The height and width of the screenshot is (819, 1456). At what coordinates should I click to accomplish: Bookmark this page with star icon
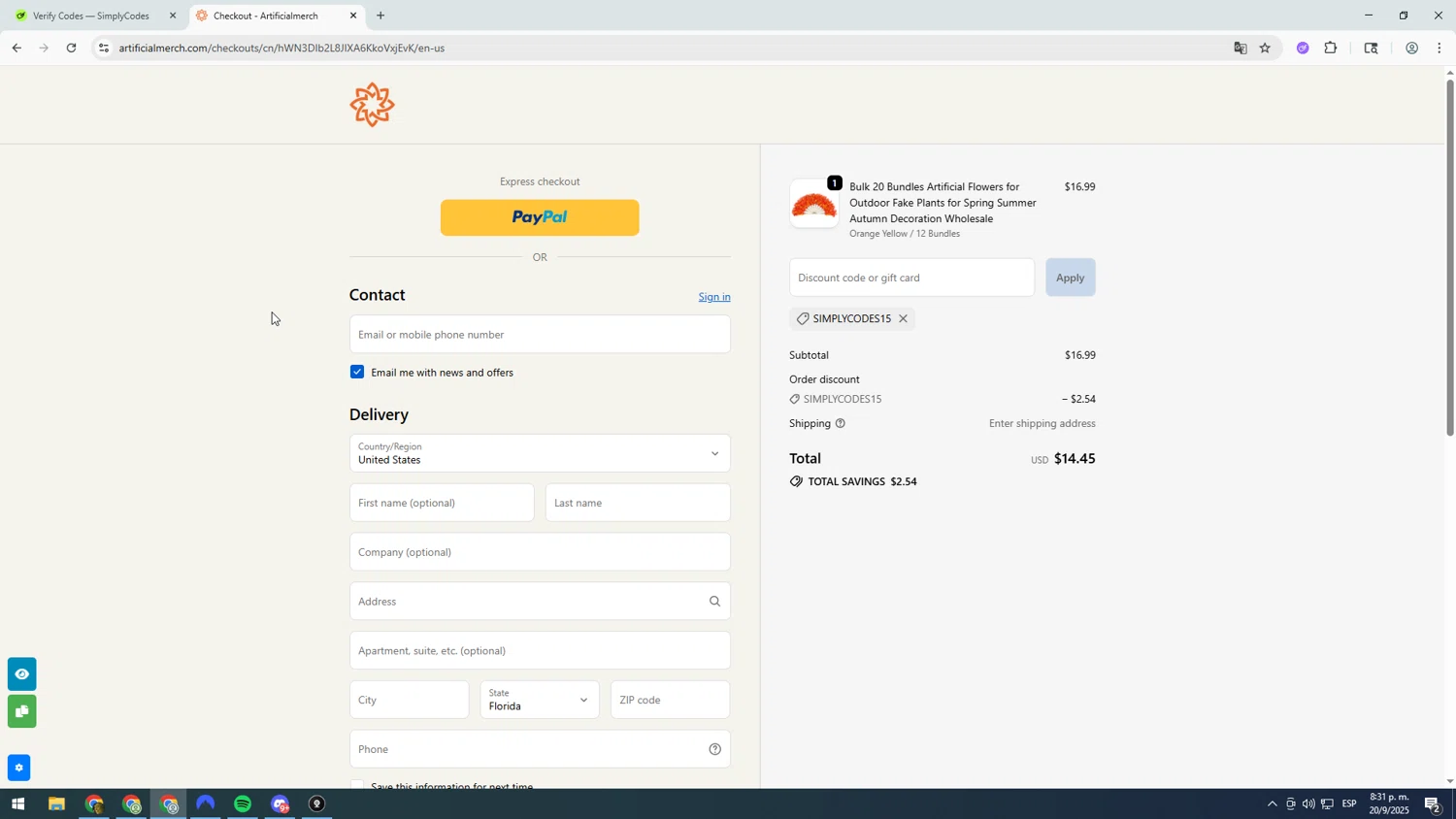click(1265, 48)
